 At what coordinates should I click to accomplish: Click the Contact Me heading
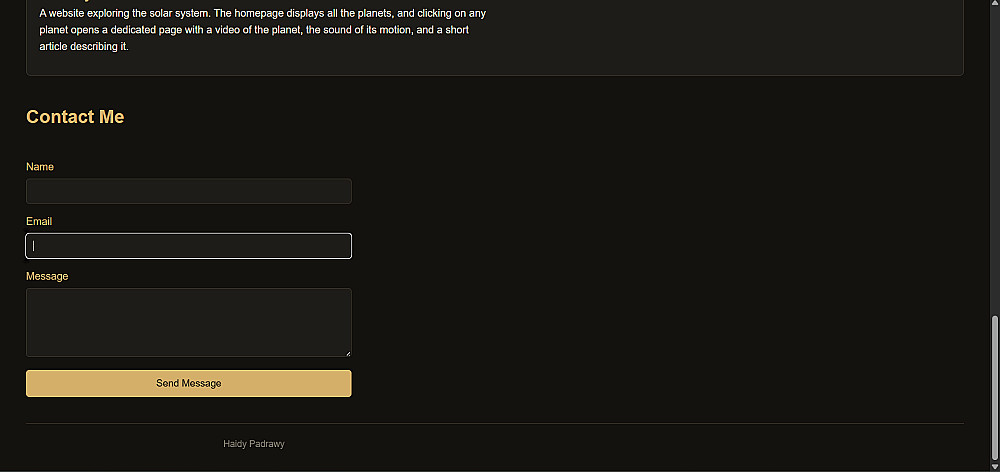tap(75, 117)
